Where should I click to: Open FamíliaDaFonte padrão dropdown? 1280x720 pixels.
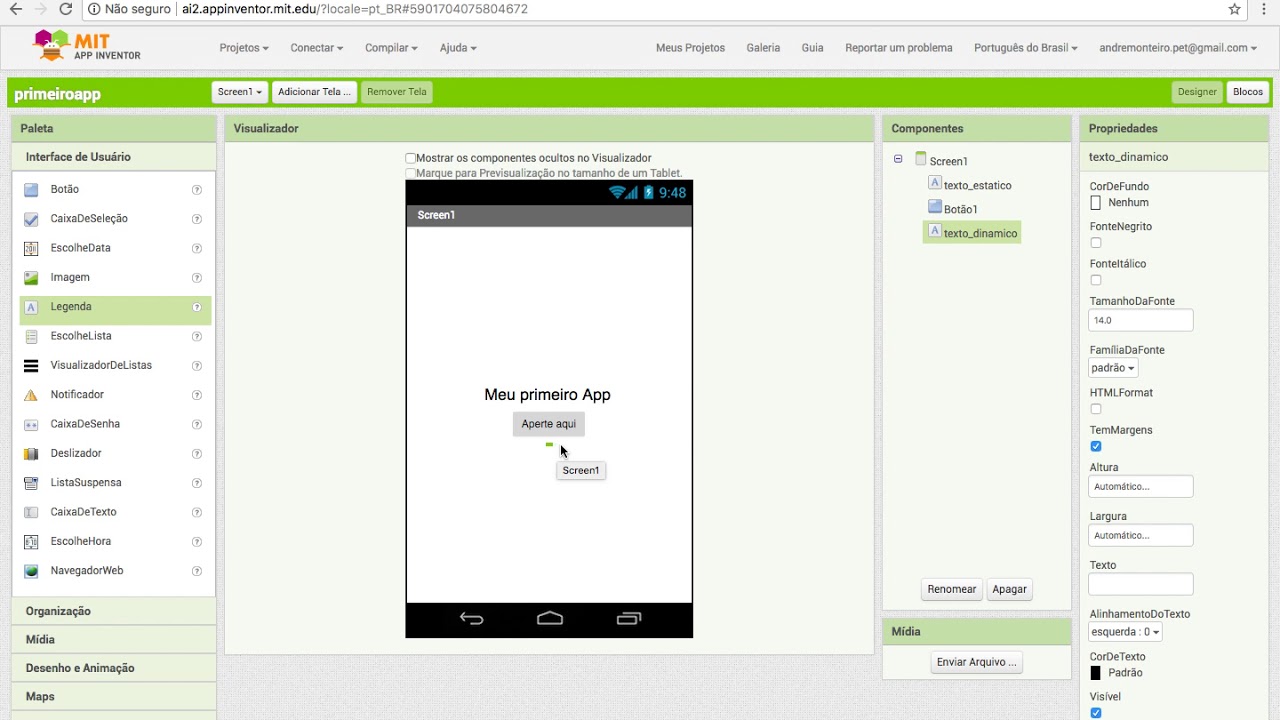(1113, 368)
